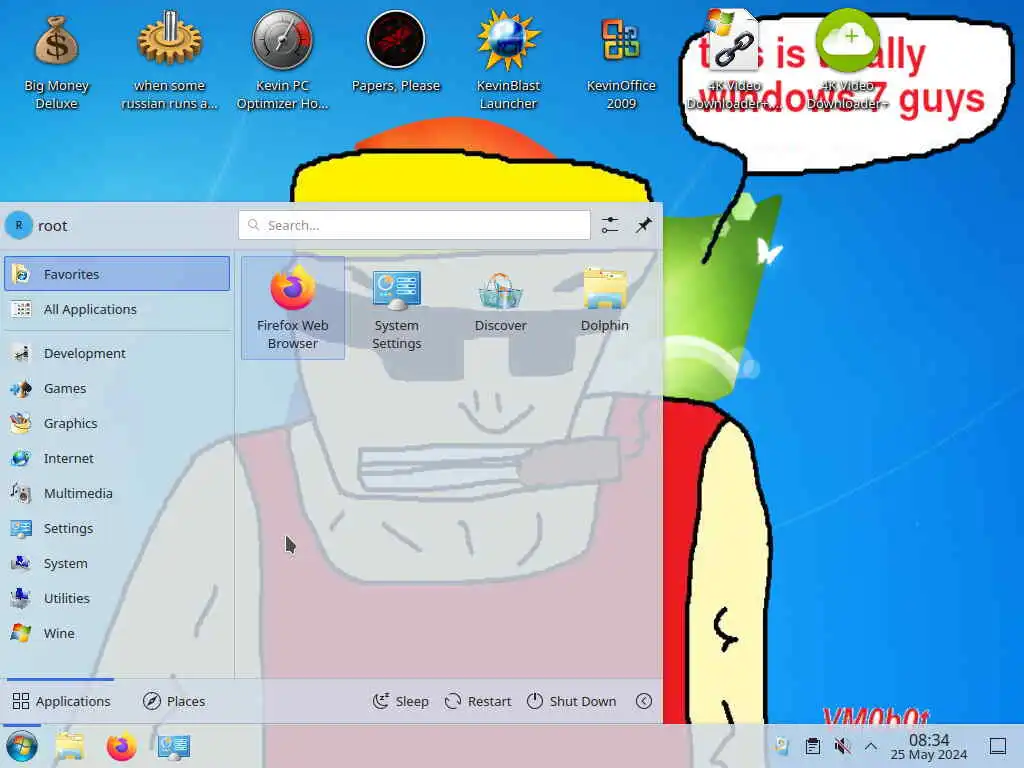Open launcher configuration sliders icon

(x=610, y=225)
